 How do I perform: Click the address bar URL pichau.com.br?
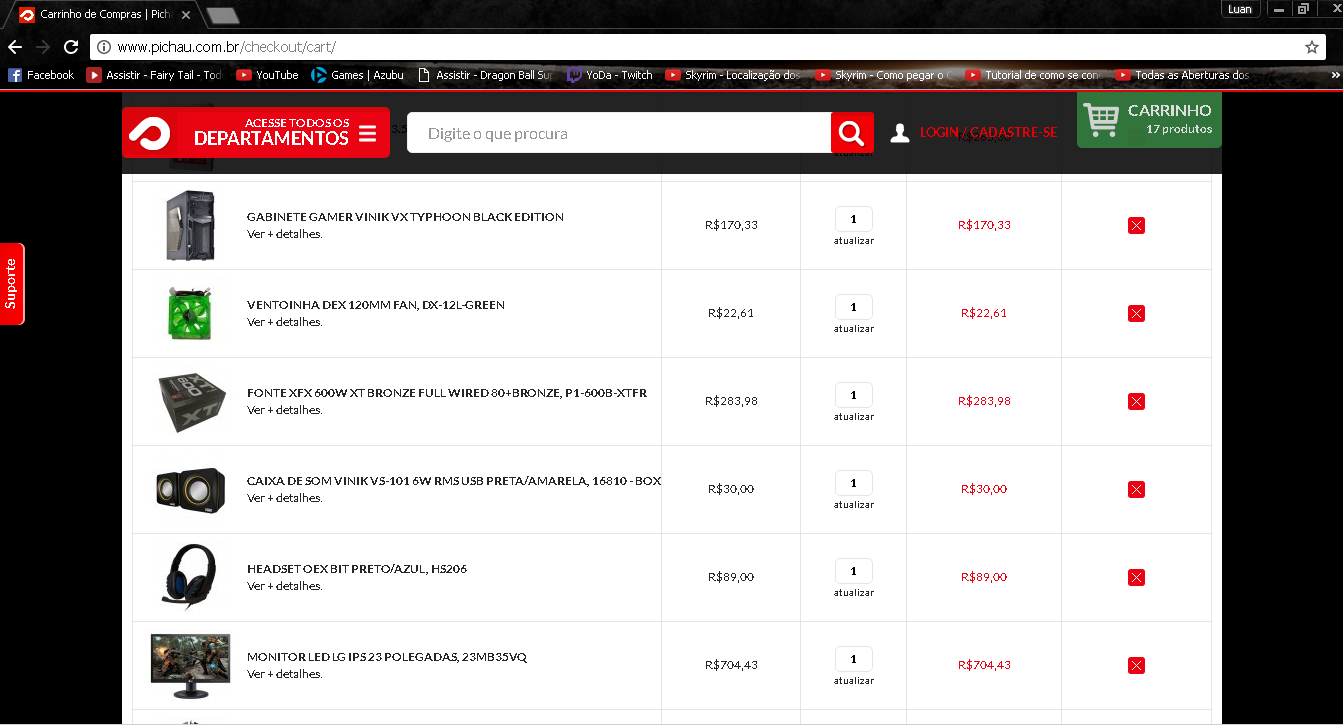(226, 47)
